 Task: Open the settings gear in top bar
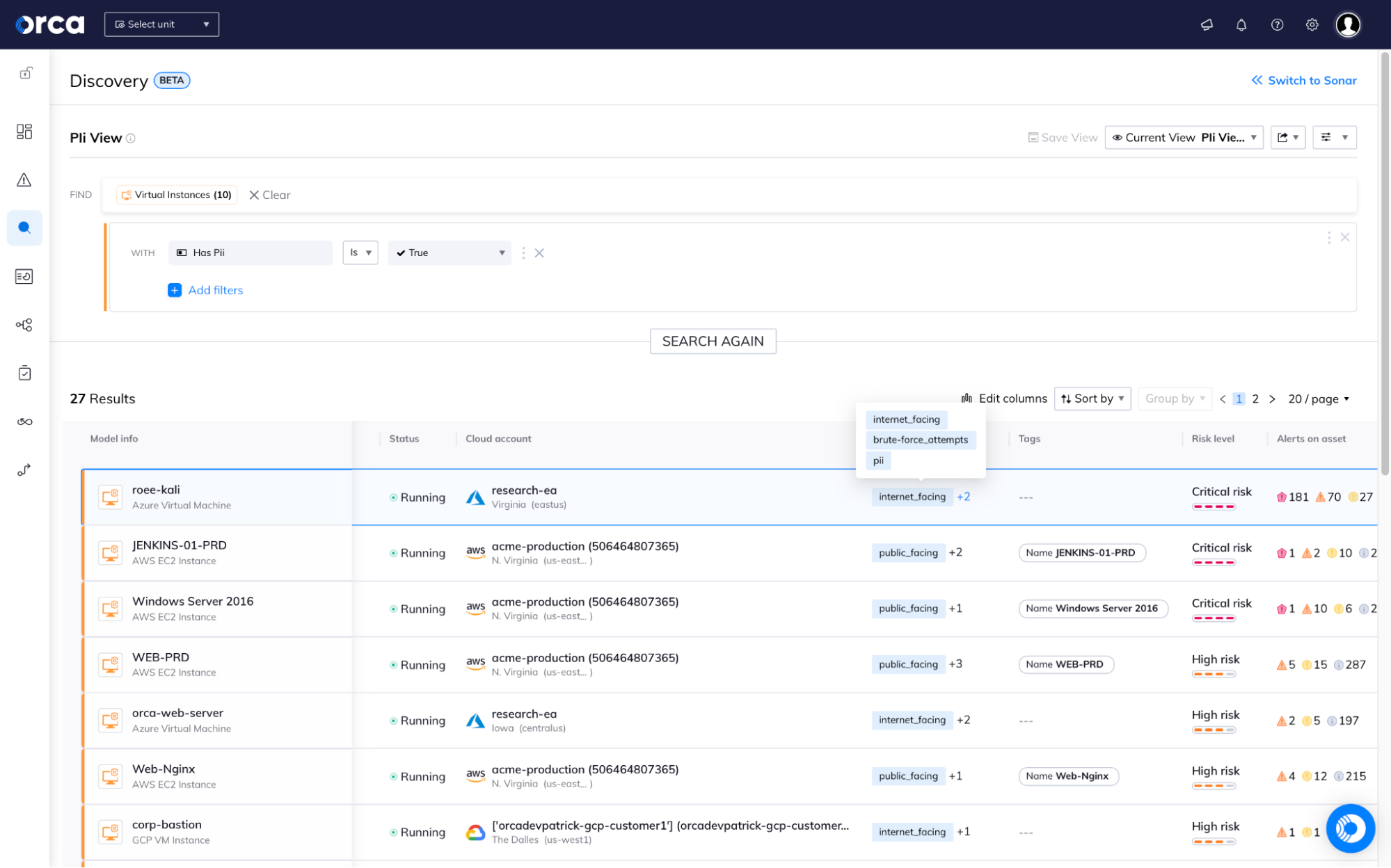click(1312, 24)
